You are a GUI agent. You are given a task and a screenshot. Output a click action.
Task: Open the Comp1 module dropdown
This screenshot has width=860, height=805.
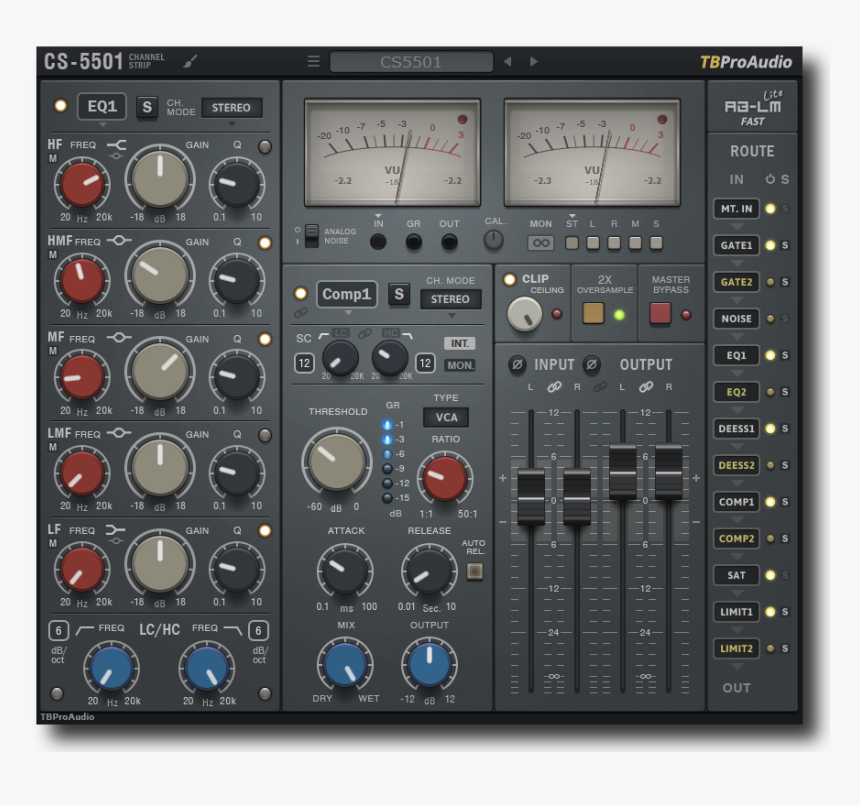pos(347,294)
